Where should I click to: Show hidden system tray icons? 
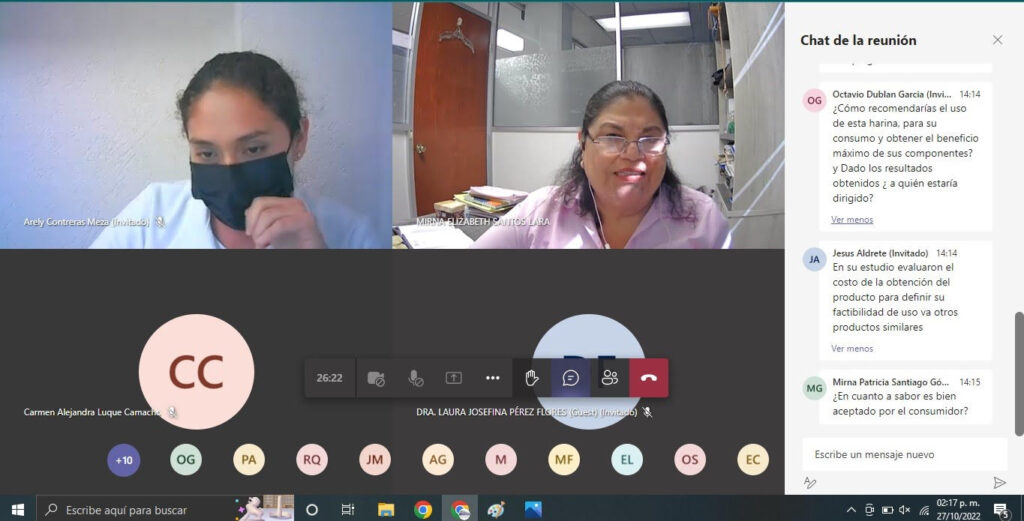pos(851,510)
